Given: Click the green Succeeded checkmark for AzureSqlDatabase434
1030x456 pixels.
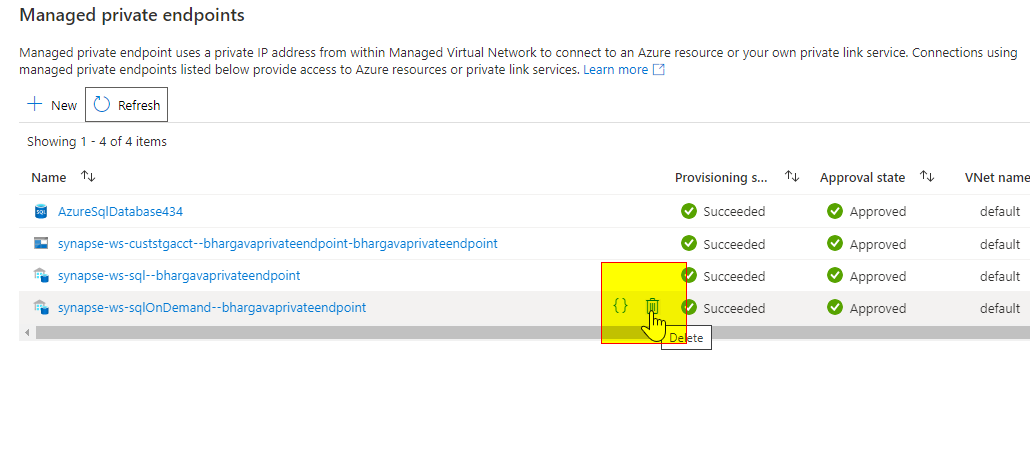Looking at the screenshot, I should tap(688, 211).
